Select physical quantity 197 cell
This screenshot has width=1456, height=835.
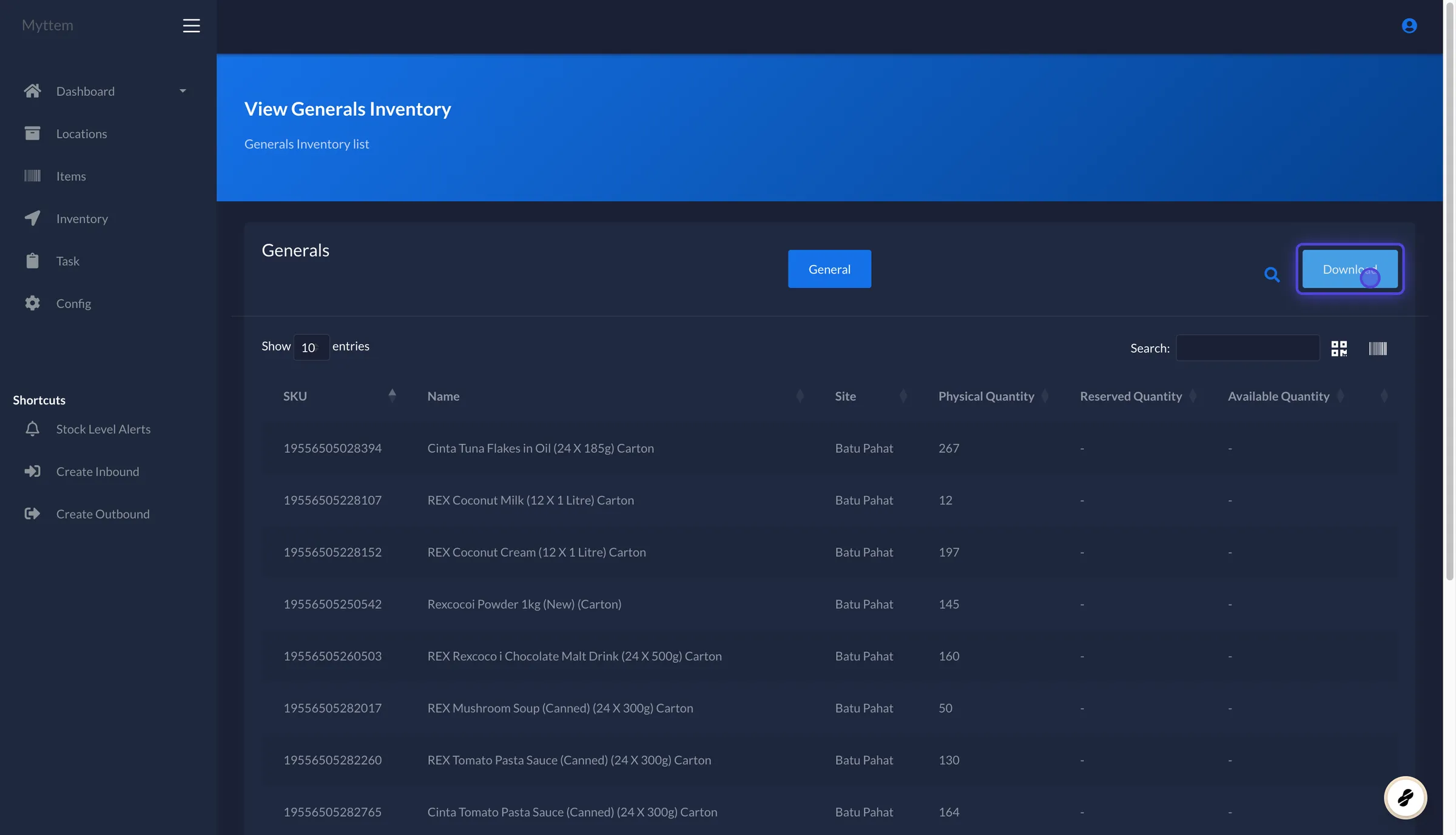[x=949, y=552]
